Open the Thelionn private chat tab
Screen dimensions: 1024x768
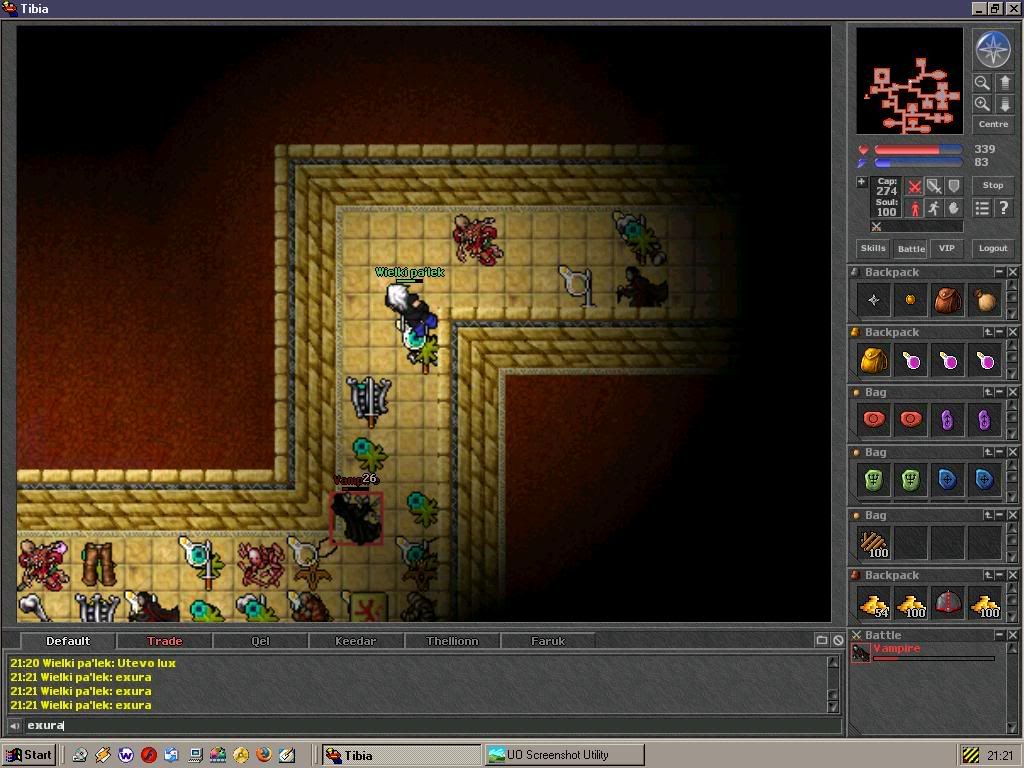coord(452,641)
